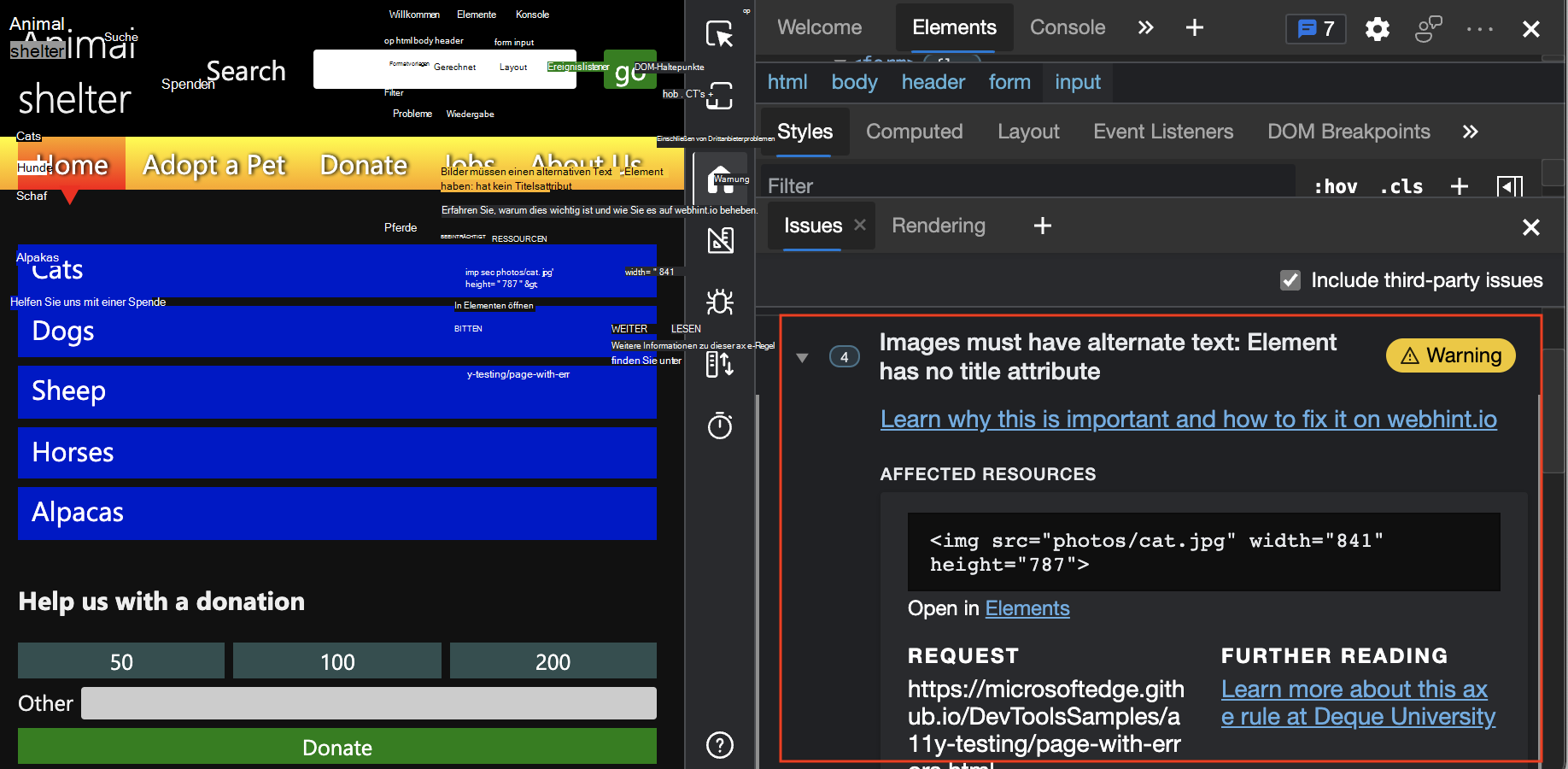Uncheck Include third-party issues
Image resolution: width=1568 pixels, height=769 pixels.
1290,280
